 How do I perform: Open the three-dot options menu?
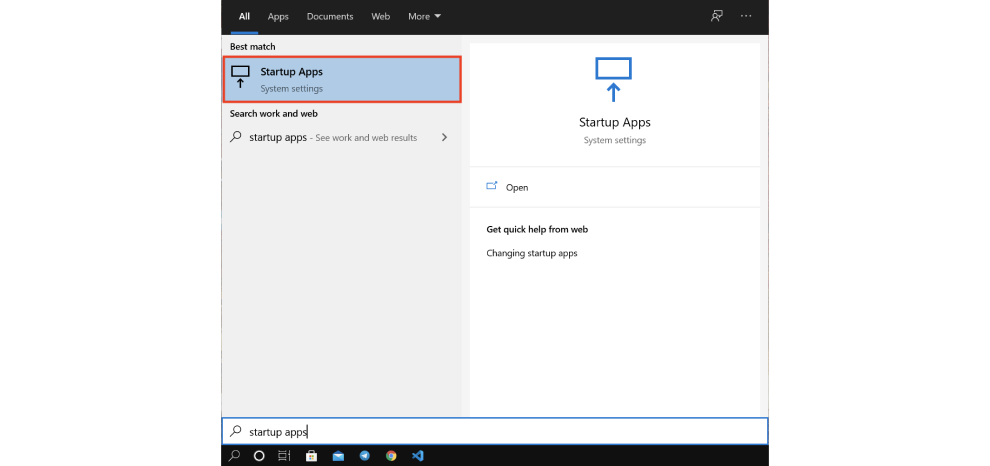[x=746, y=16]
